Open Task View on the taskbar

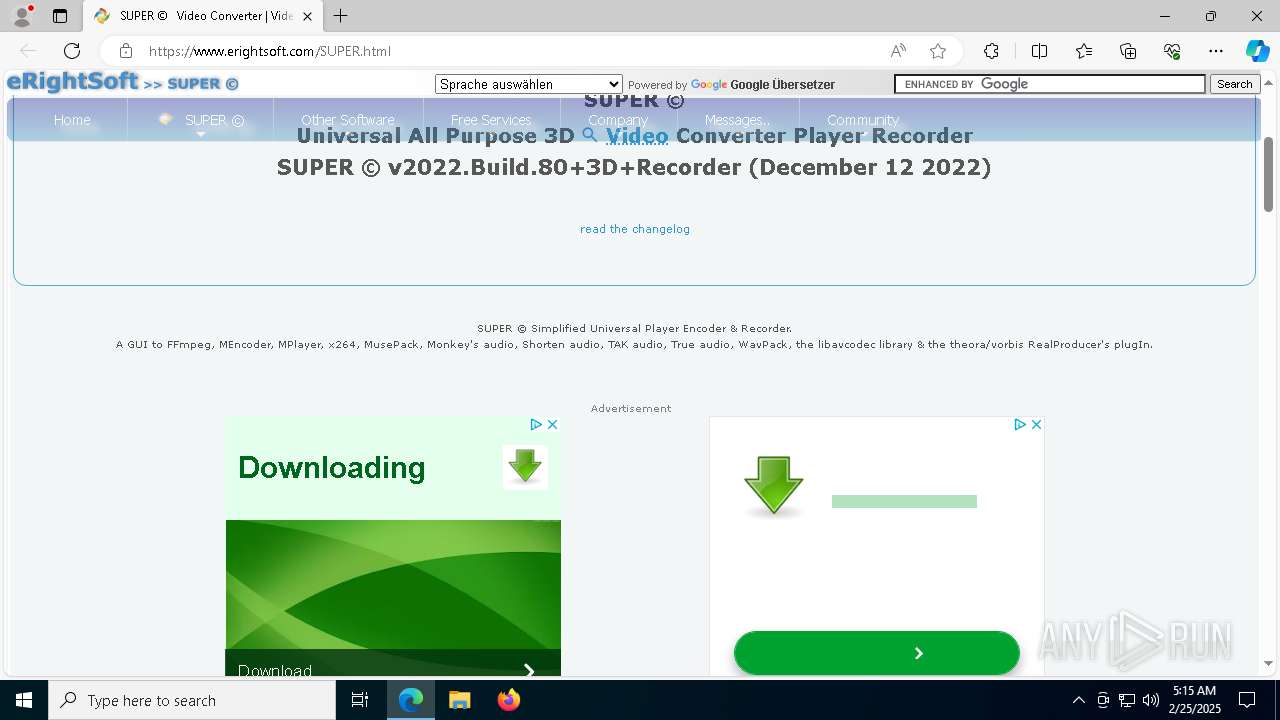point(360,700)
